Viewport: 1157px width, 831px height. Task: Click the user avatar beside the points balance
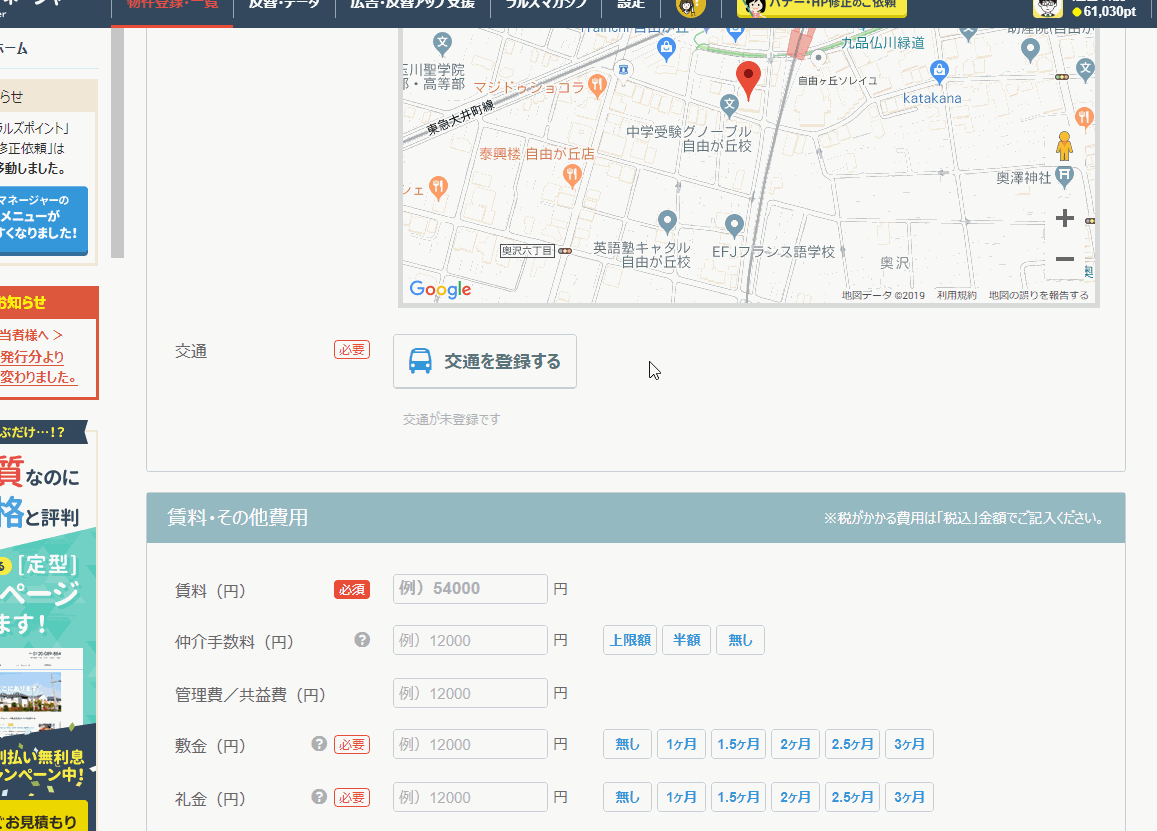(x=1048, y=7)
